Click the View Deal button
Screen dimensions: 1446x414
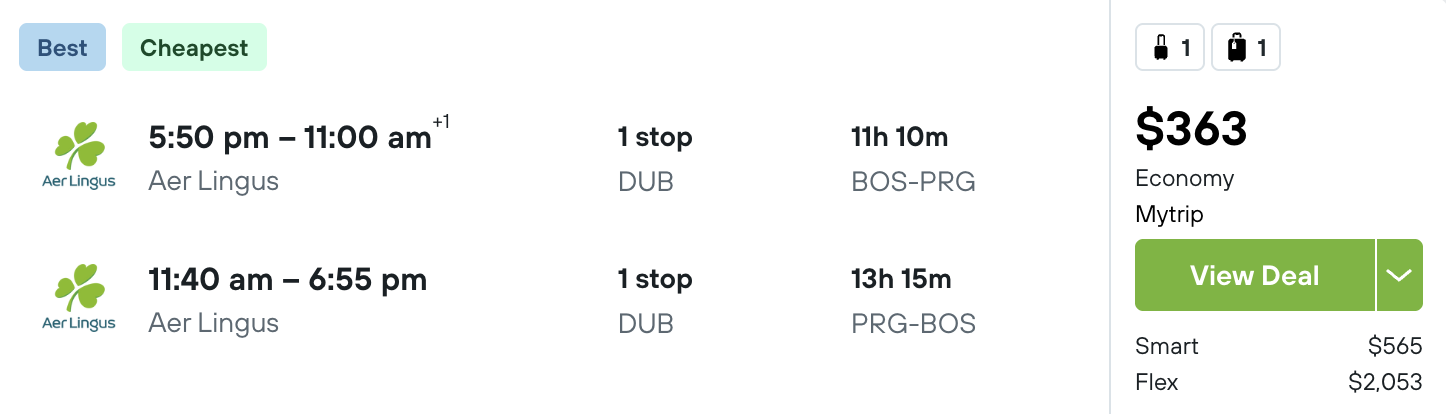click(x=1255, y=275)
